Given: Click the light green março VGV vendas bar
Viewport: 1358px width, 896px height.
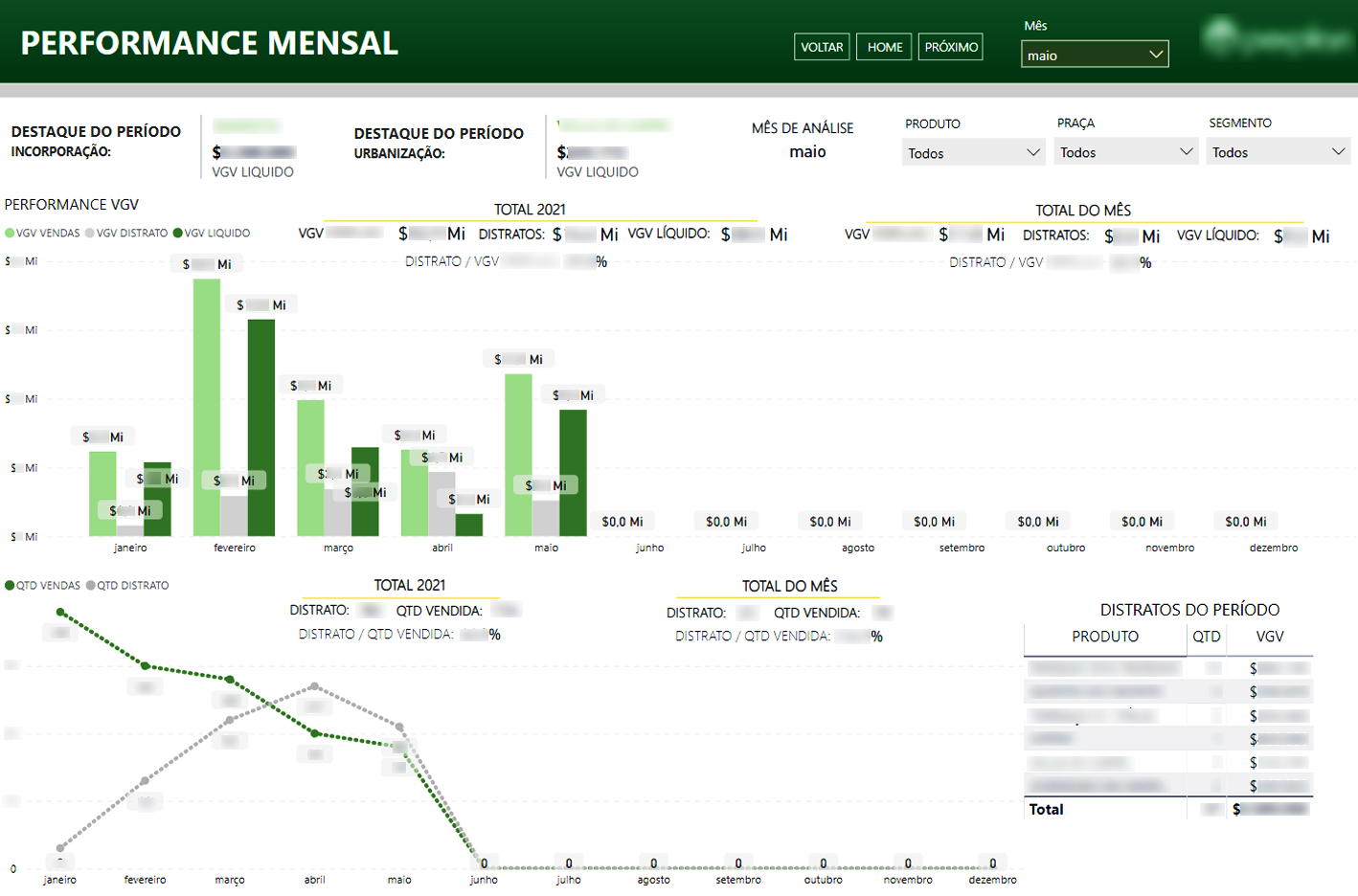Looking at the screenshot, I should click(310, 468).
